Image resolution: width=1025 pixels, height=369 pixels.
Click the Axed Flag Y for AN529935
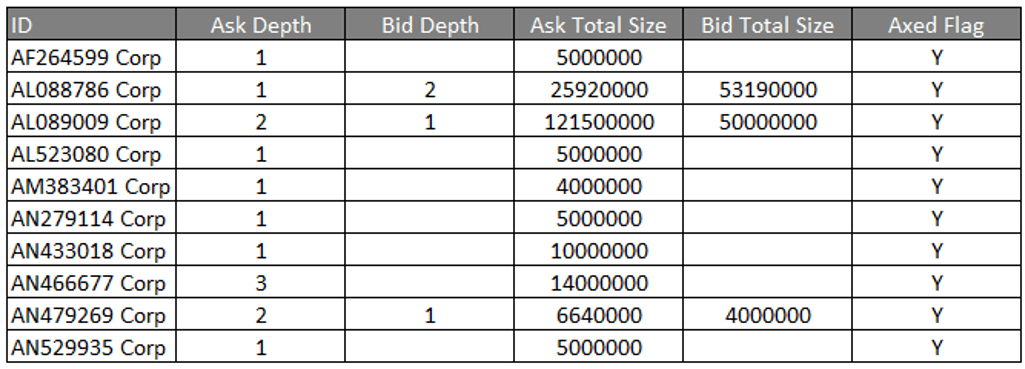click(937, 347)
